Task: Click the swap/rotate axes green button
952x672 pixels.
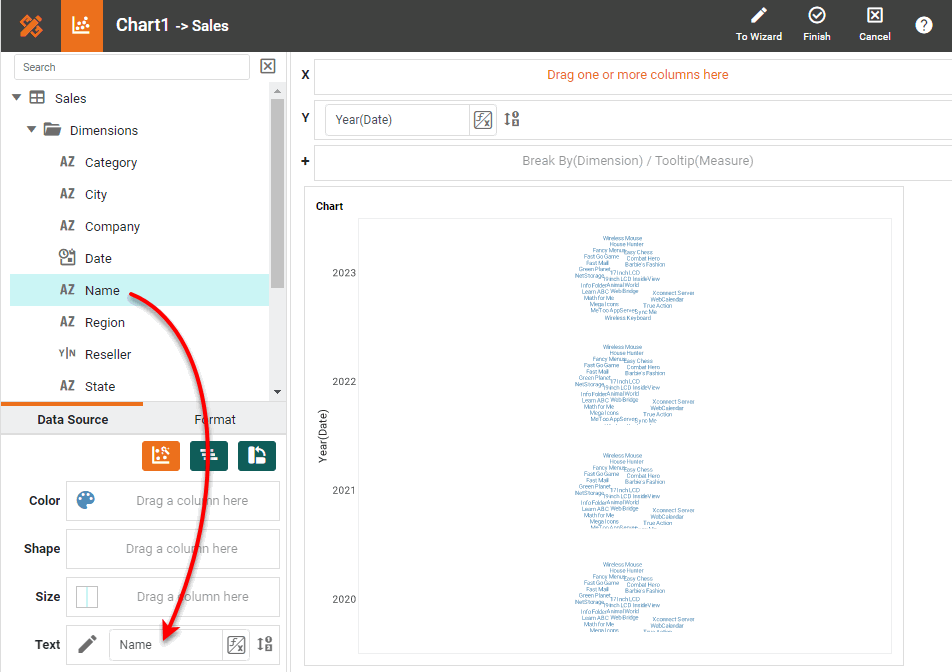Action: [257, 456]
